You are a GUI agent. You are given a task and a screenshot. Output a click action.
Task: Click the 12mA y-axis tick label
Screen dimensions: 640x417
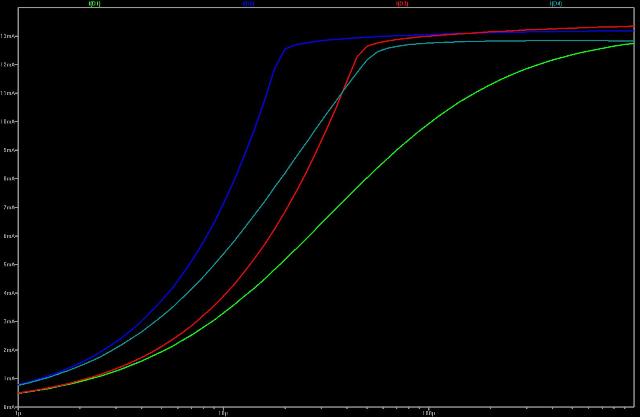(x=9, y=64)
